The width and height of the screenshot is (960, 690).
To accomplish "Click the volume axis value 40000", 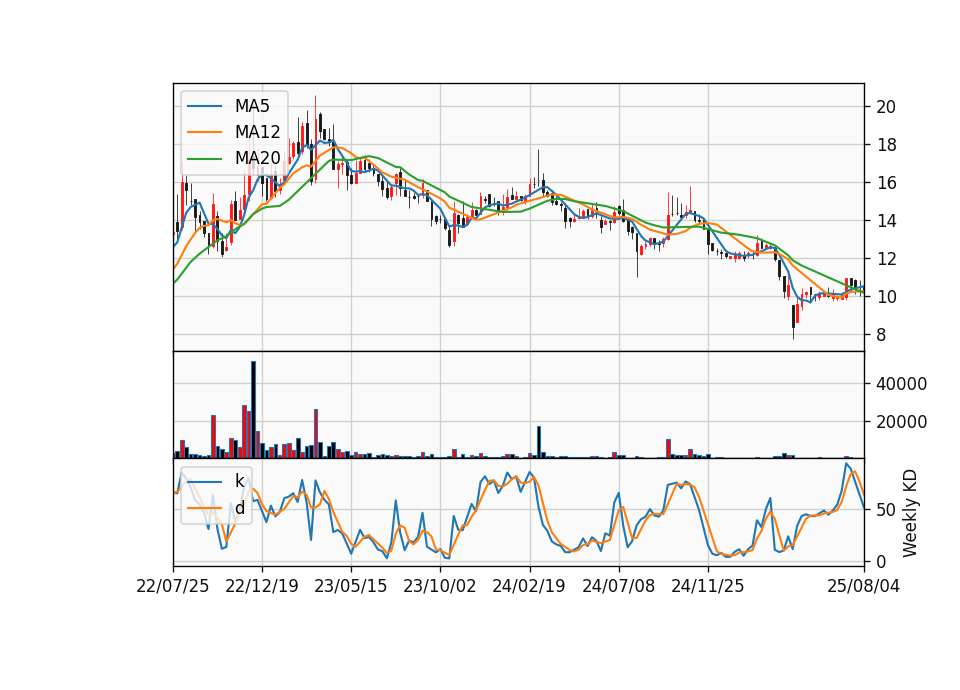I will (x=901, y=384).
